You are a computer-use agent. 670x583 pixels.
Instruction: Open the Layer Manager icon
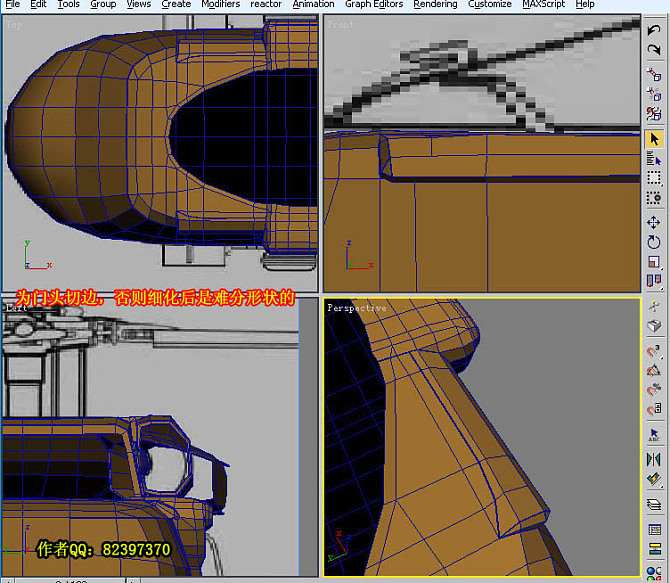[x=653, y=504]
